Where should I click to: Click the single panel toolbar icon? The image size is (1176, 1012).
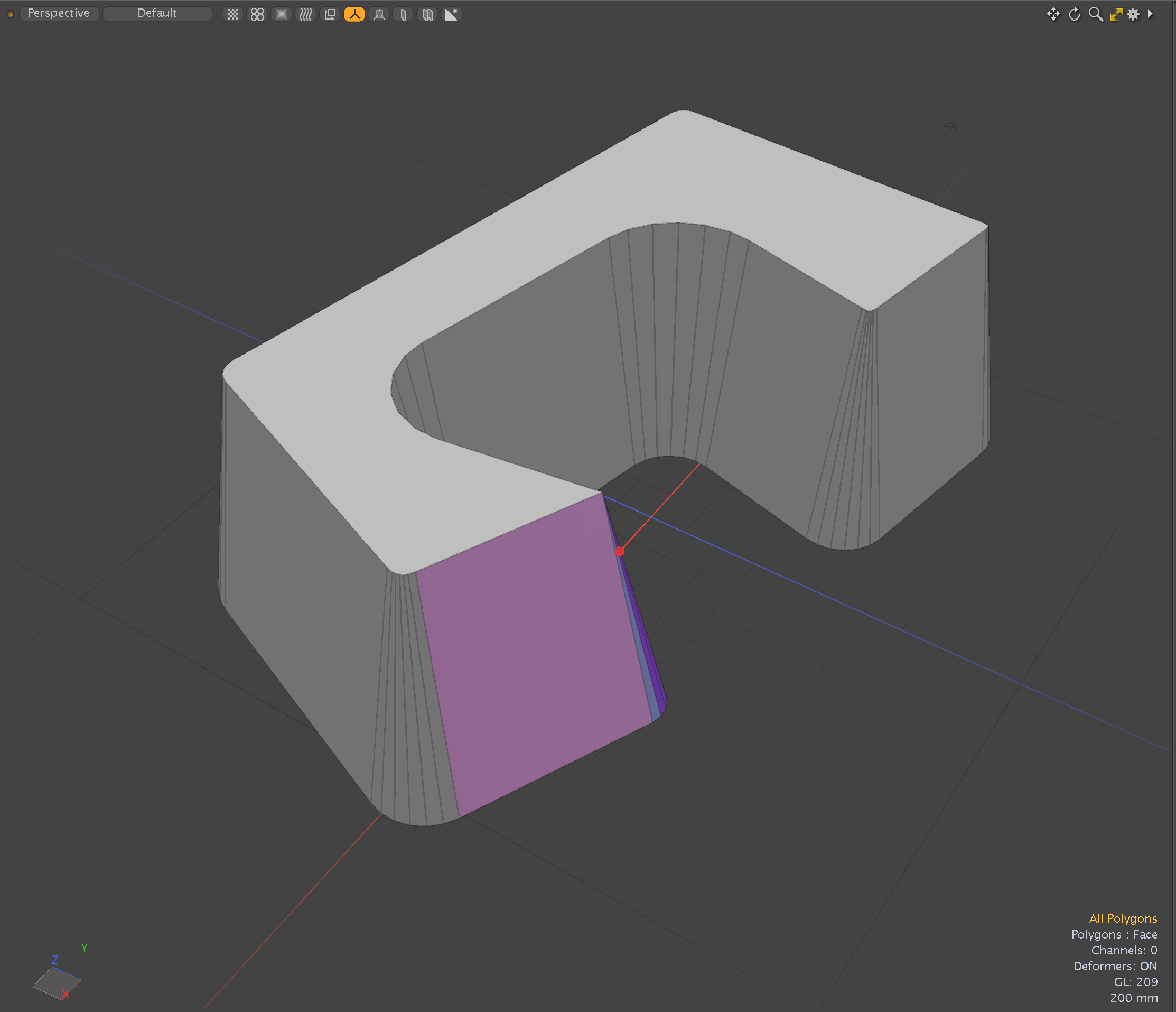[403, 14]
